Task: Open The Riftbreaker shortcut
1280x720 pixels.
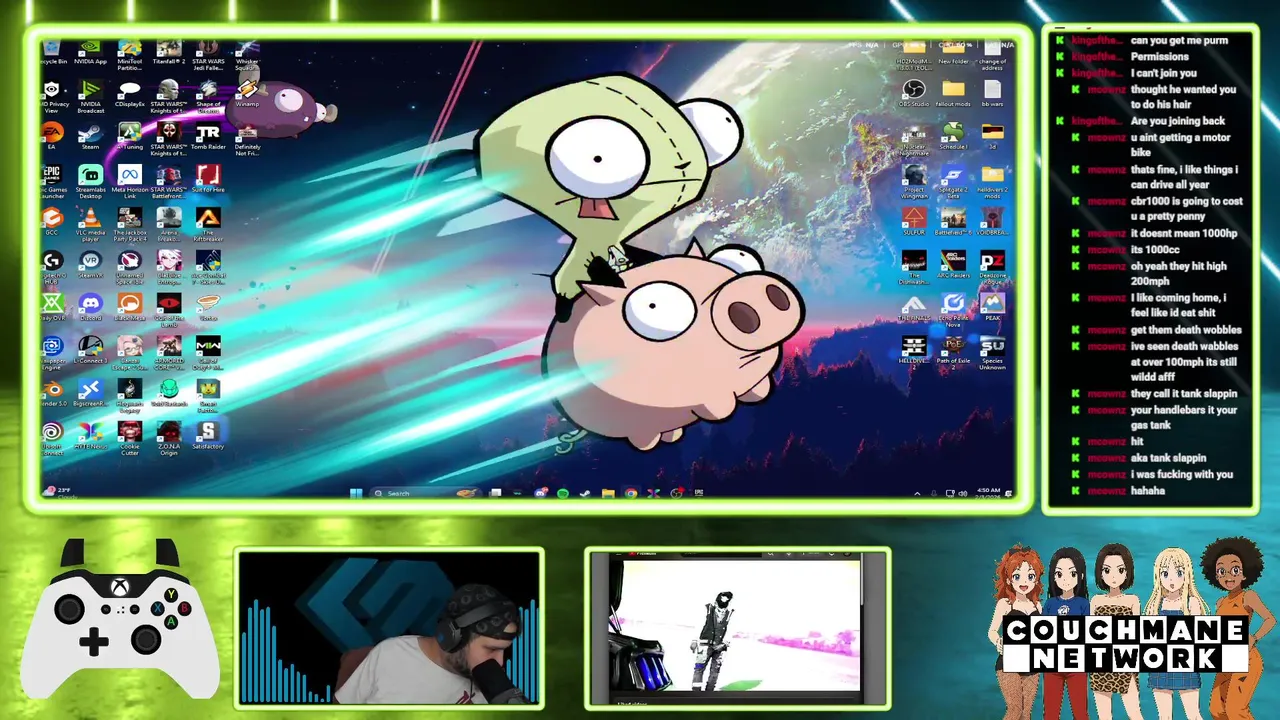Action: [208, 224]
